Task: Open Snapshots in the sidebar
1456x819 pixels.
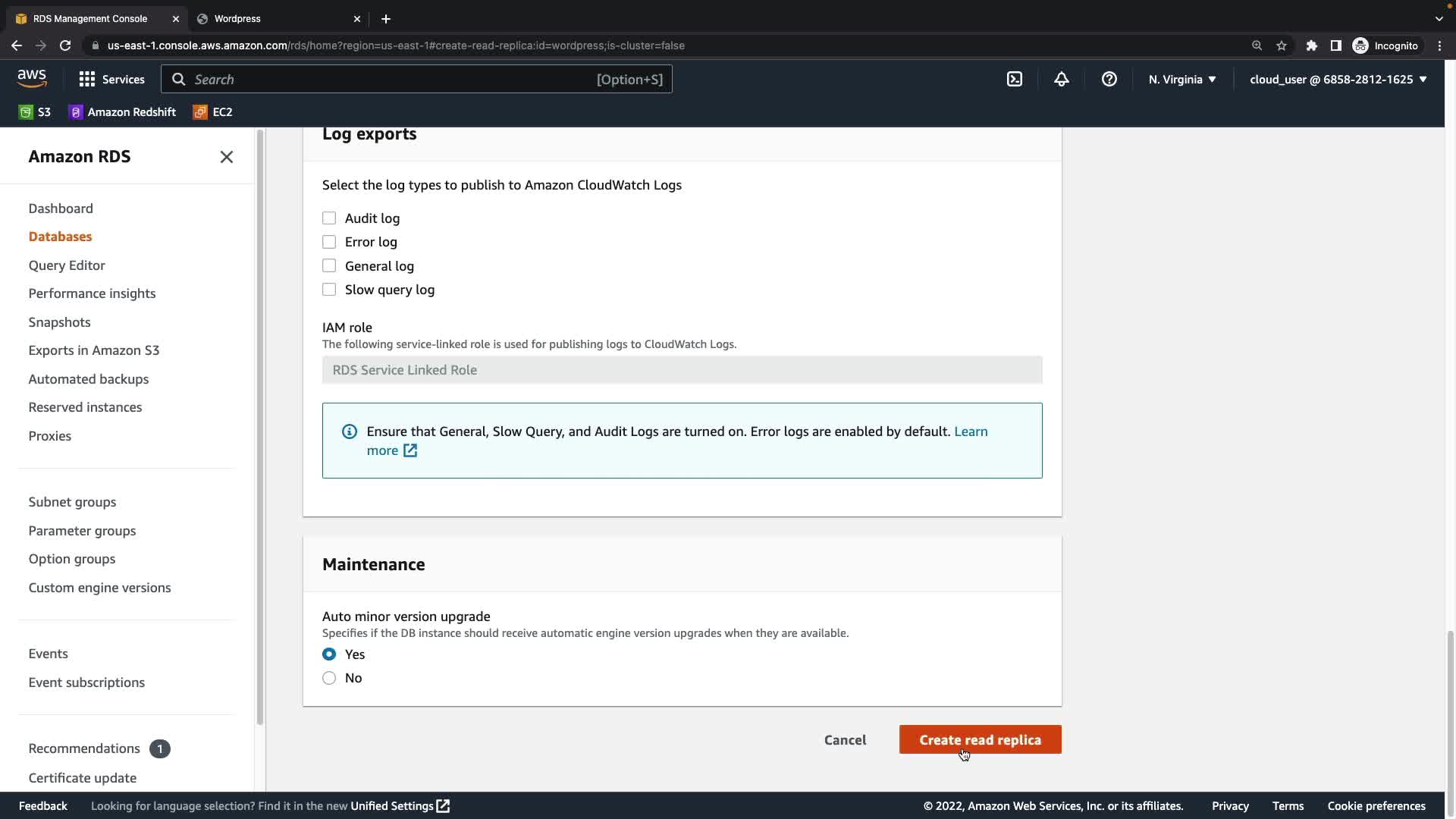Action: [x=59, y=322]
